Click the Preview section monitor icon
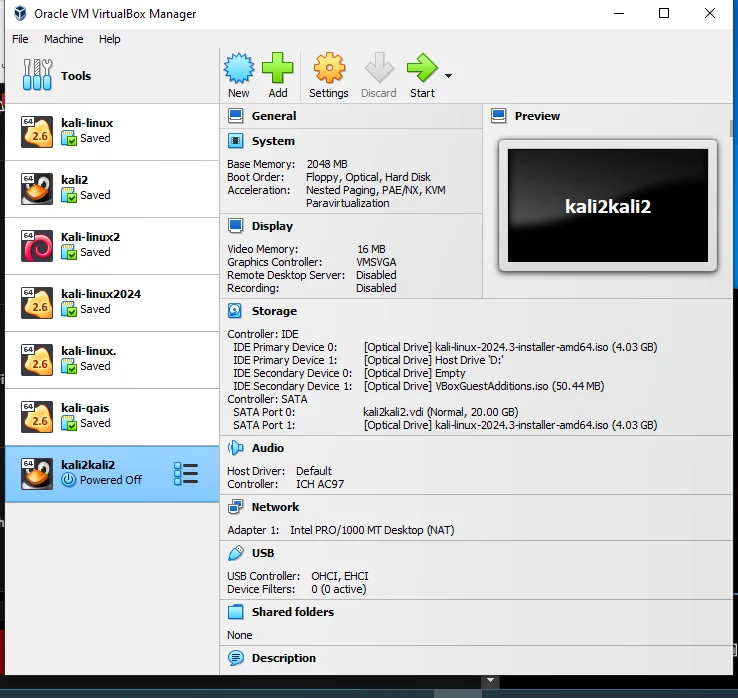Screen dimensions: 738x698 (x=498, y=116)
